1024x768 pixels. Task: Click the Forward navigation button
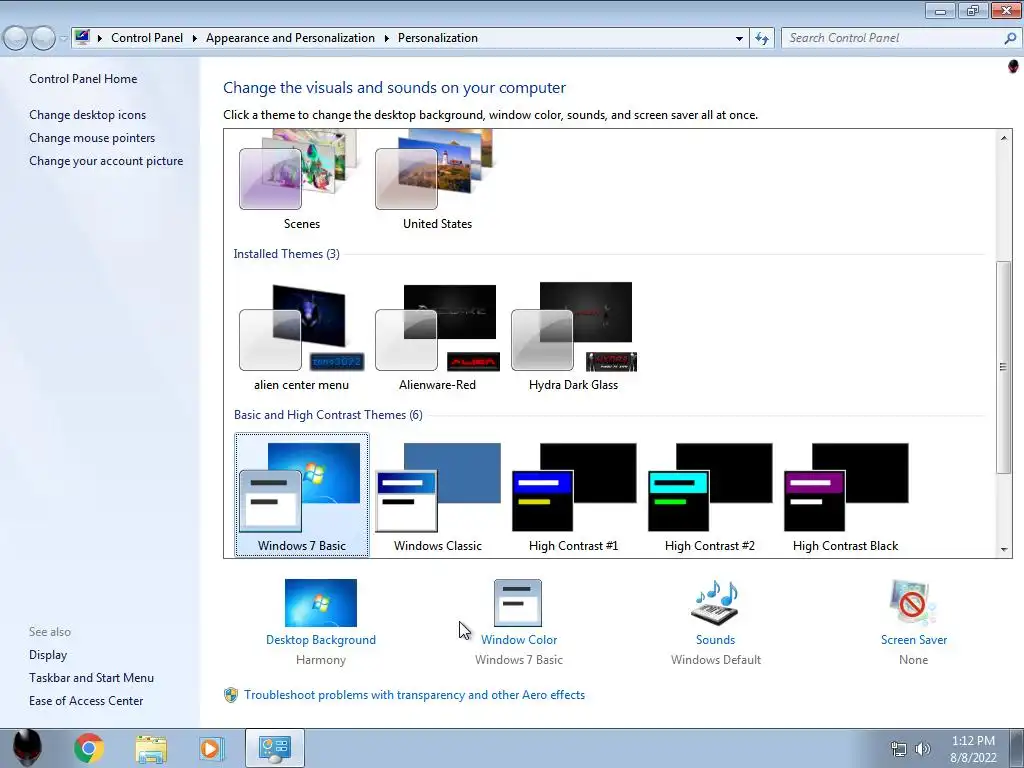[x=43, y=38]
